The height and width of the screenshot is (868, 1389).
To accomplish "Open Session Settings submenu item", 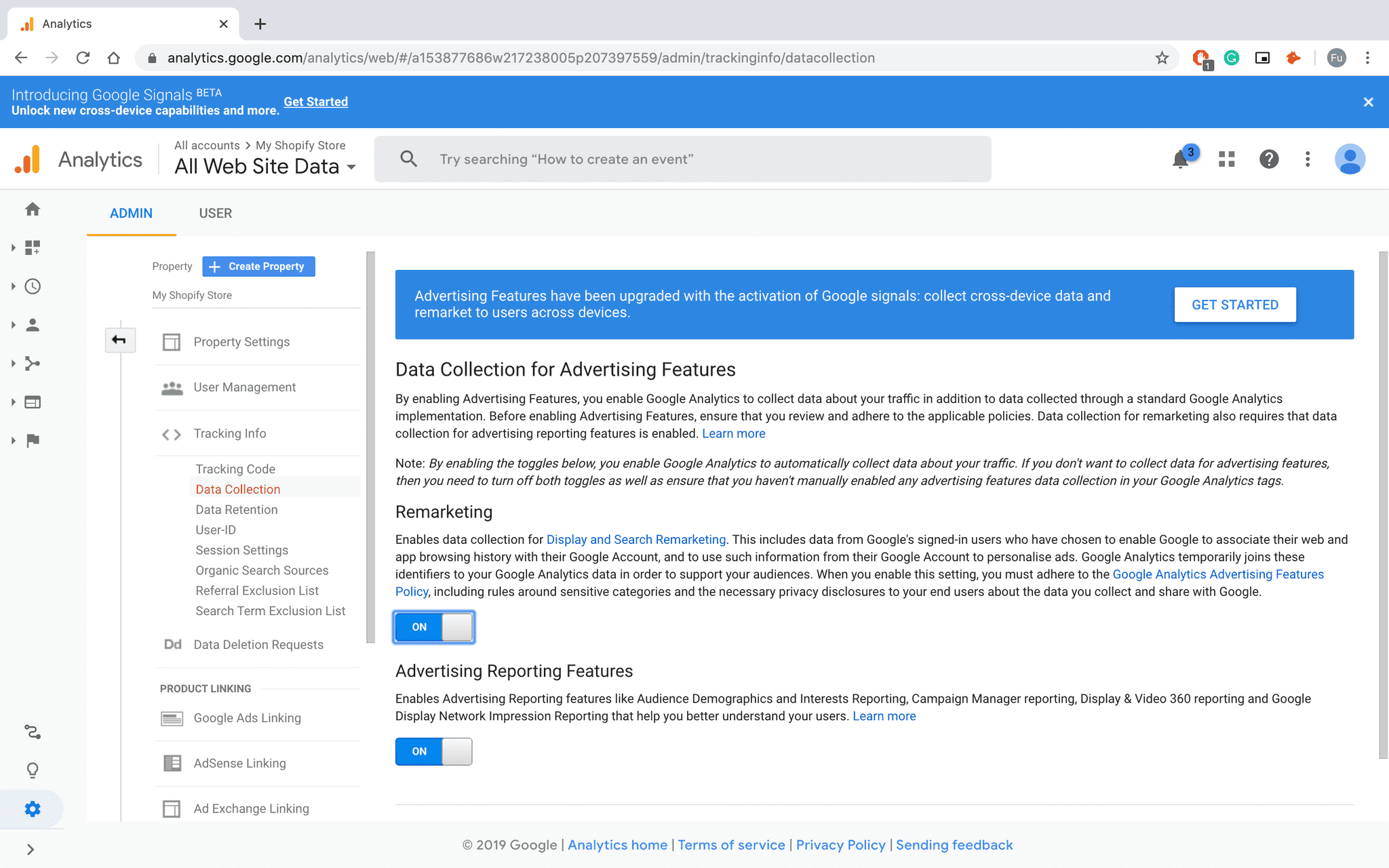I will [242, 550].
